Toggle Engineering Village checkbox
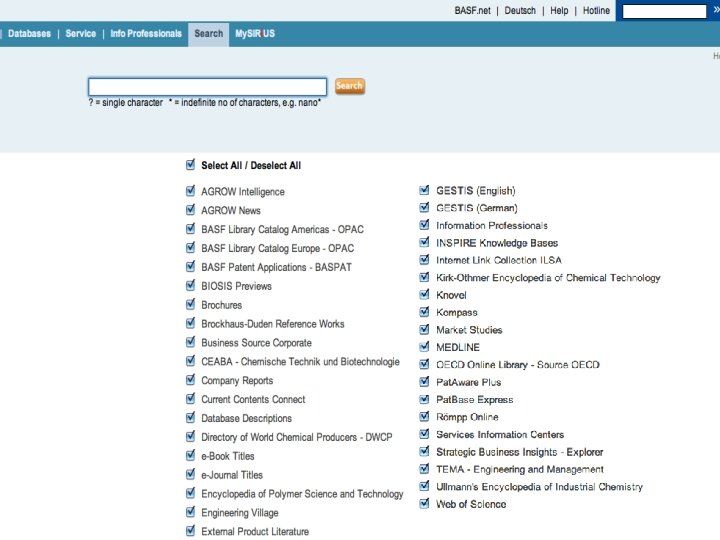Image resolution: width=720 pixels, height=540 pixels. 191,512
